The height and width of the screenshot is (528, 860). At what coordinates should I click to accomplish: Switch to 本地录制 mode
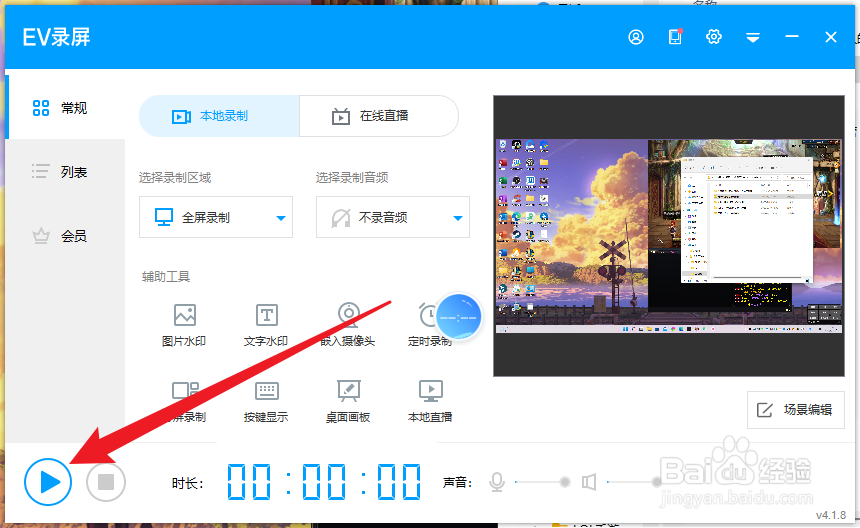(x=219, y=116)
